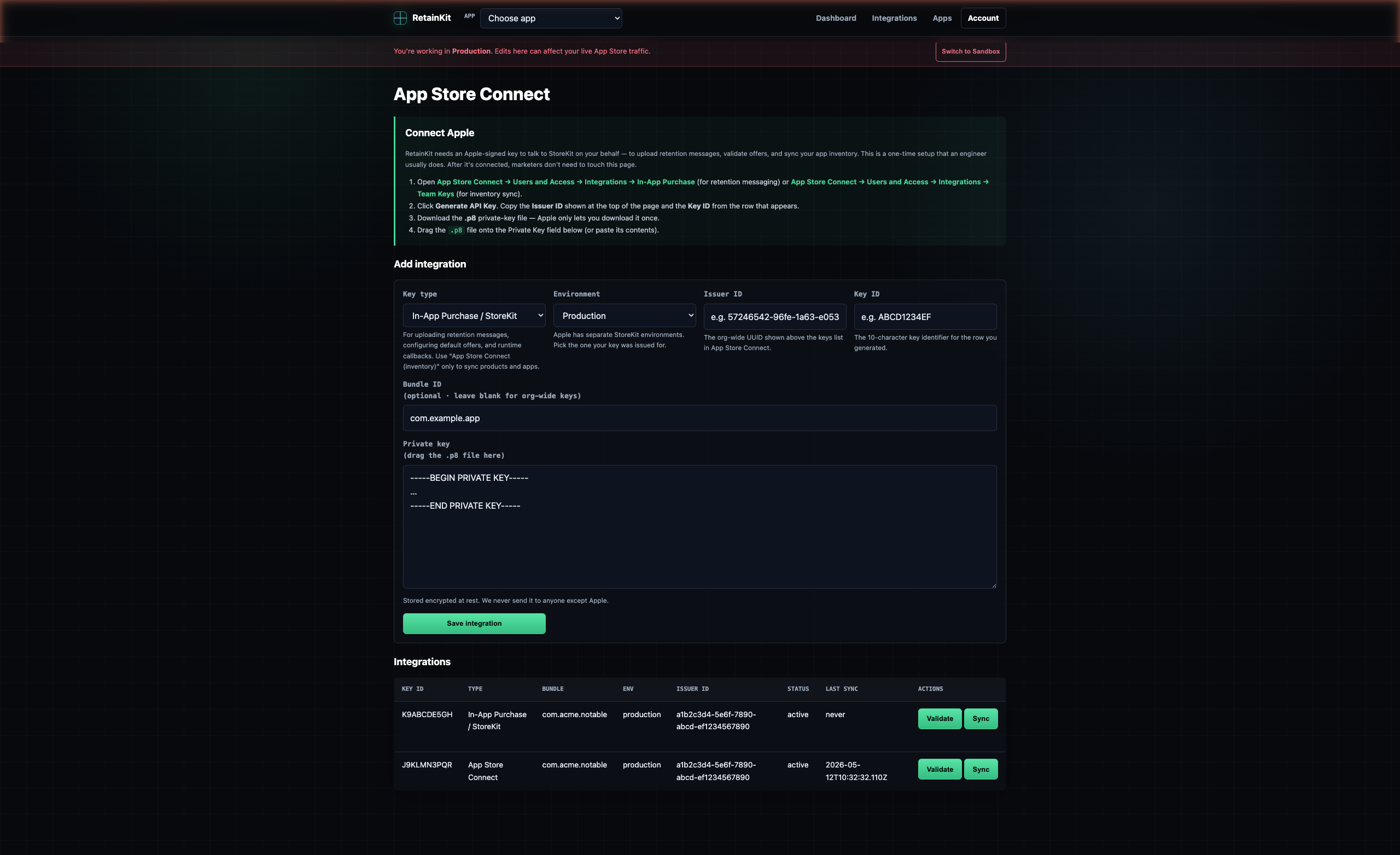
Task: Click the Add integration section heading
Action: 429,264
